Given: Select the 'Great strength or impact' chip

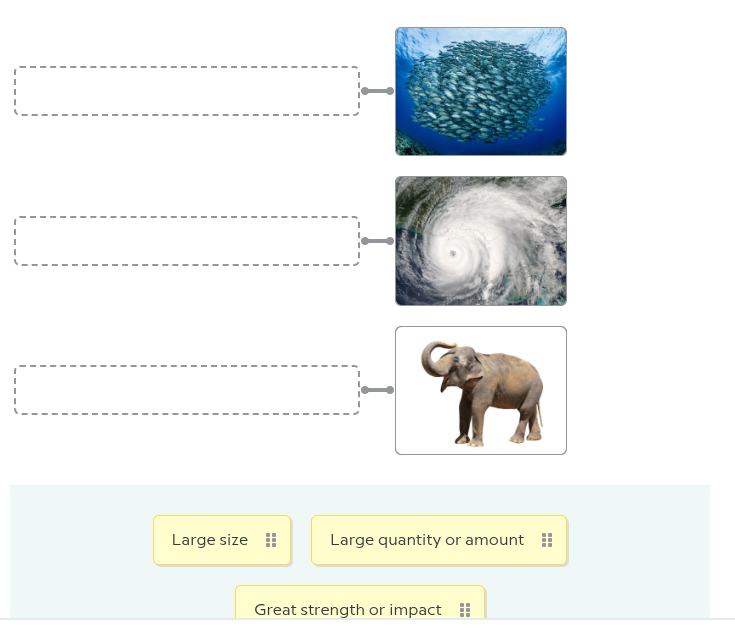Looking at the screenshot, I should pos(347,608).
